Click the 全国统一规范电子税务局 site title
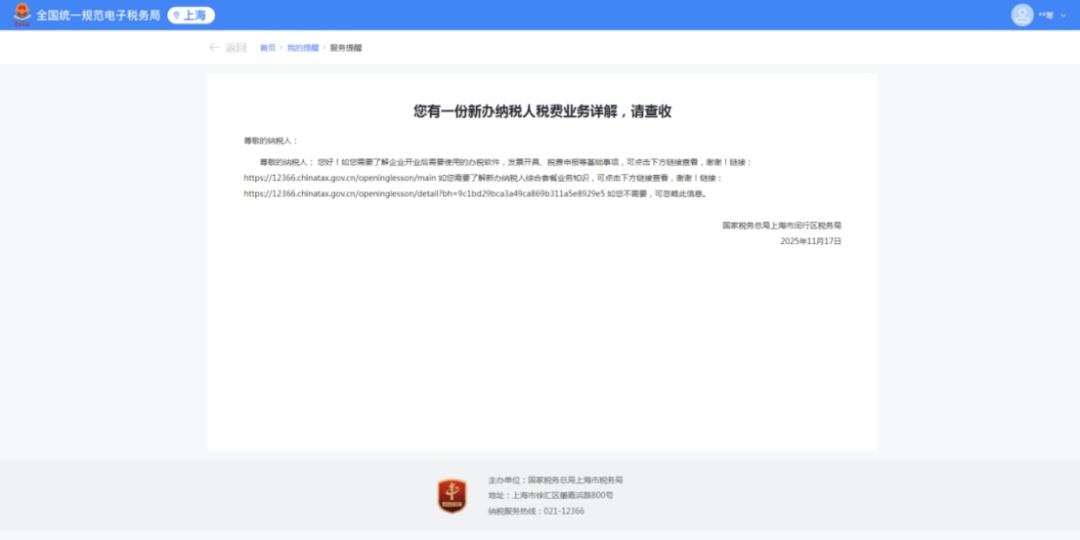The image size is (1080, 540). click(x=98, y=16)
